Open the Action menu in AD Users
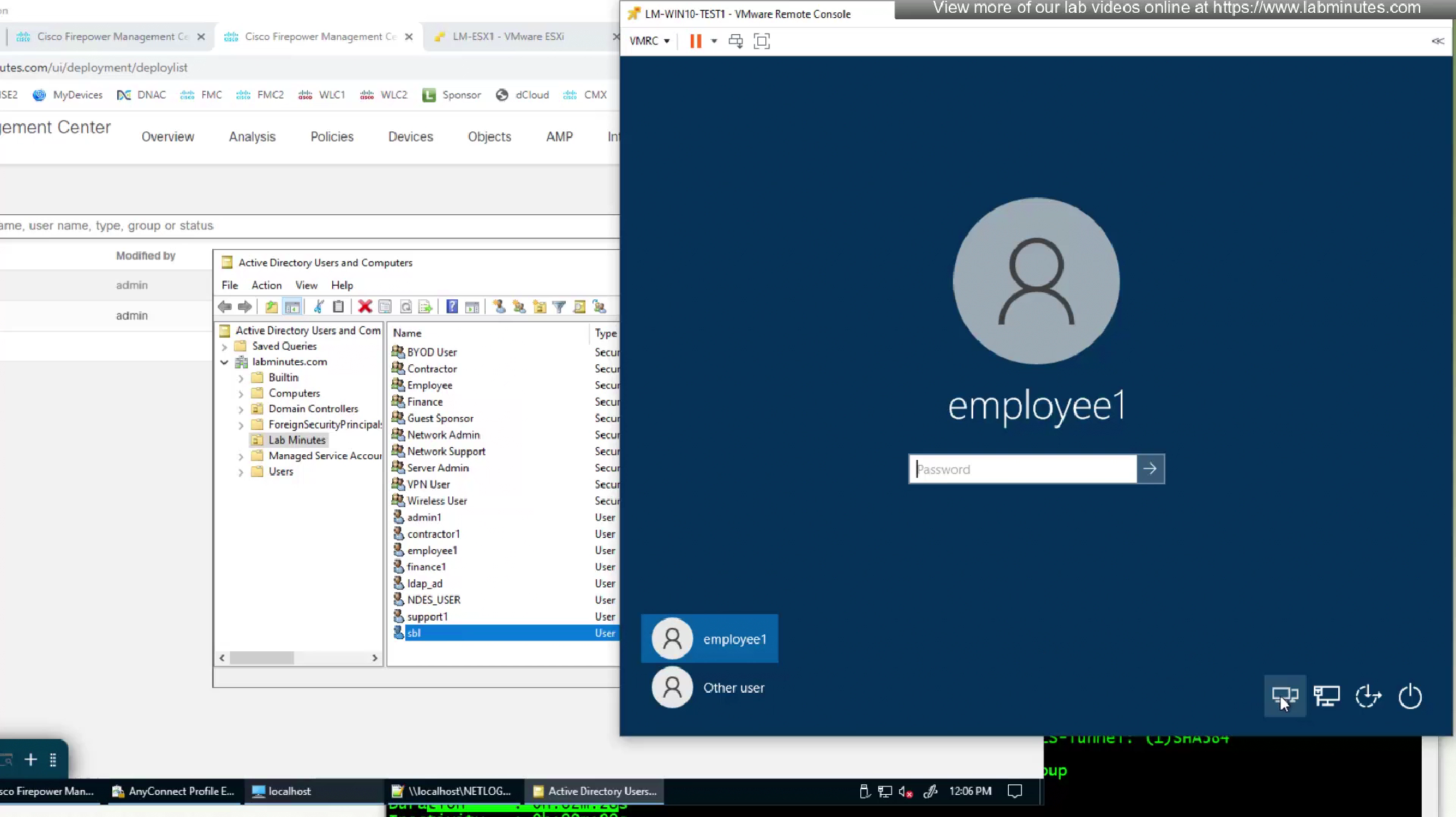 (266, 285)
